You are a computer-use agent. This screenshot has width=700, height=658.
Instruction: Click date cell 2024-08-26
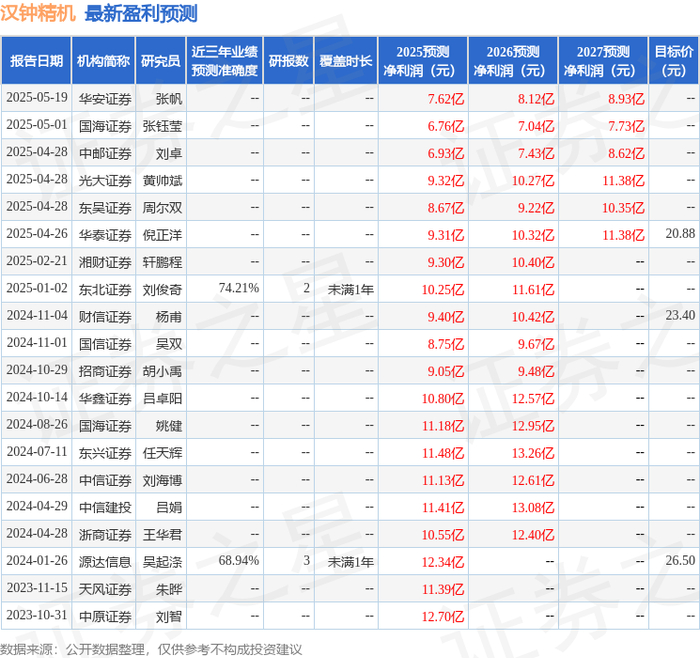[37, 425]
